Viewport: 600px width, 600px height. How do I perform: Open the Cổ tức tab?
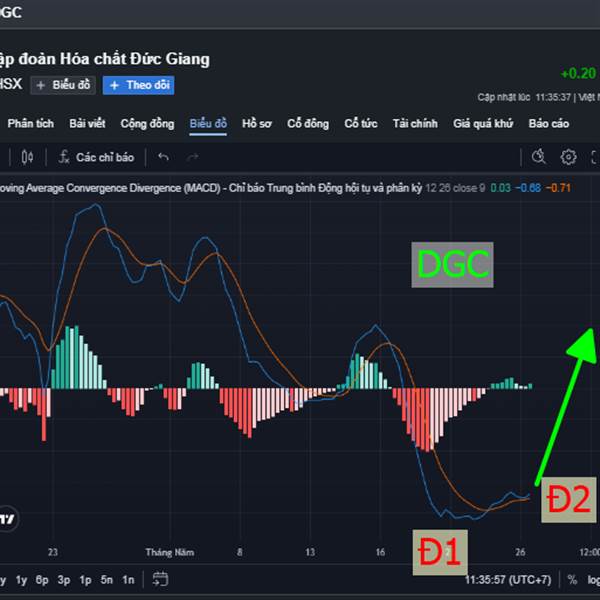tap(360, 124)
